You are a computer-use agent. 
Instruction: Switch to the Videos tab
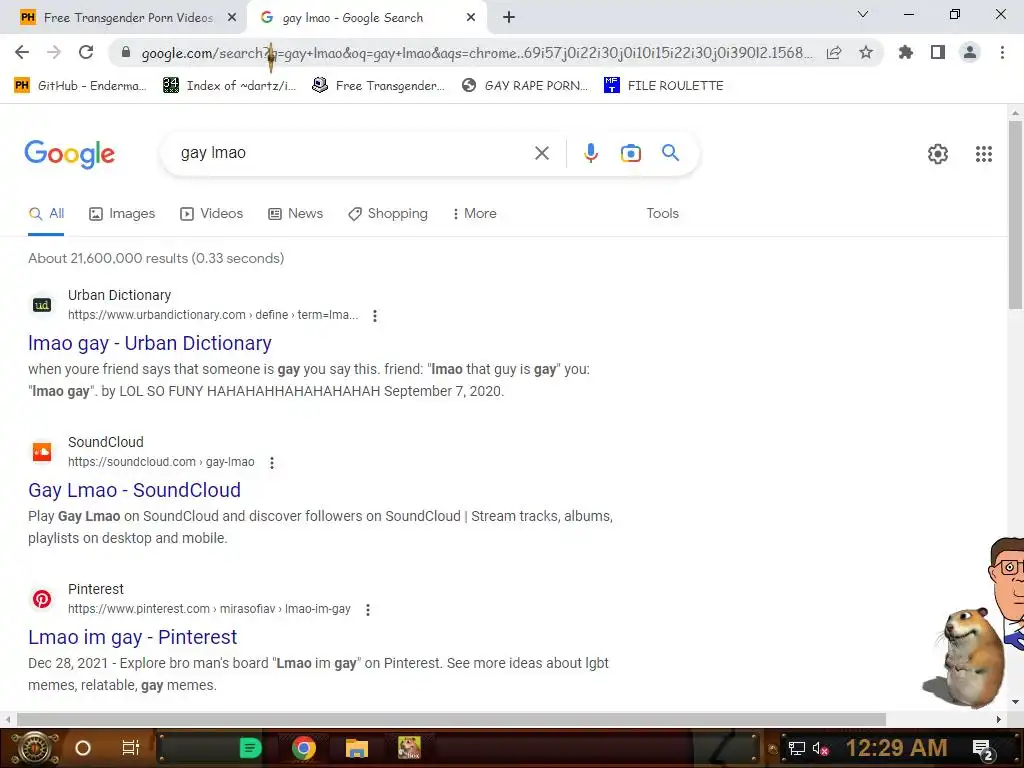[x=212, y=214]
